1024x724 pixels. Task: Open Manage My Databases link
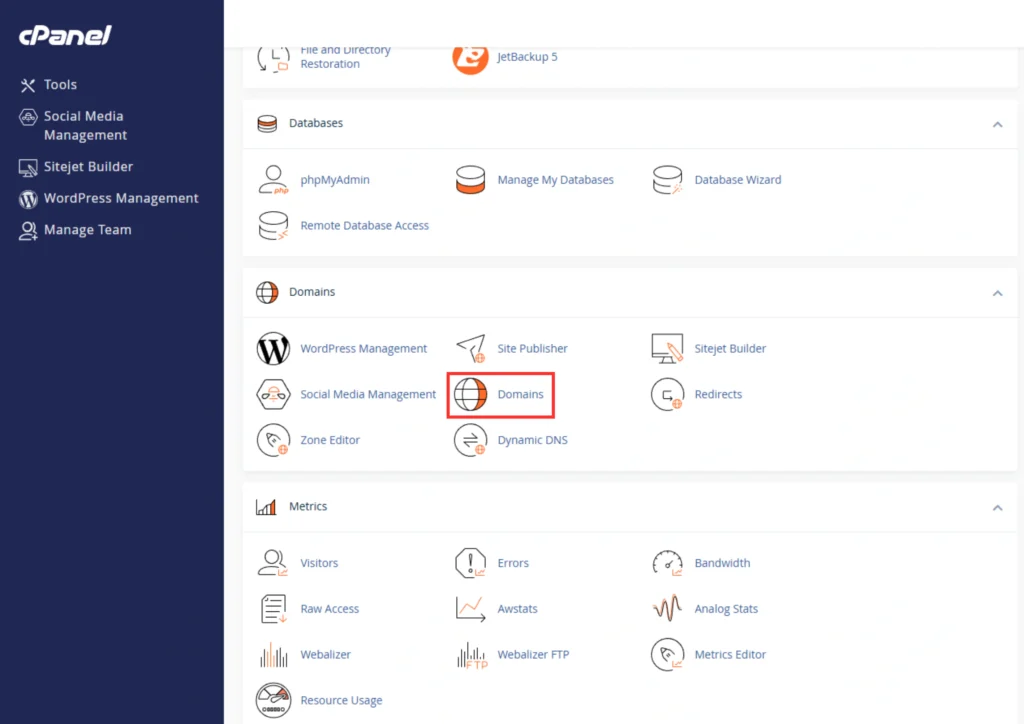(555, 180)
